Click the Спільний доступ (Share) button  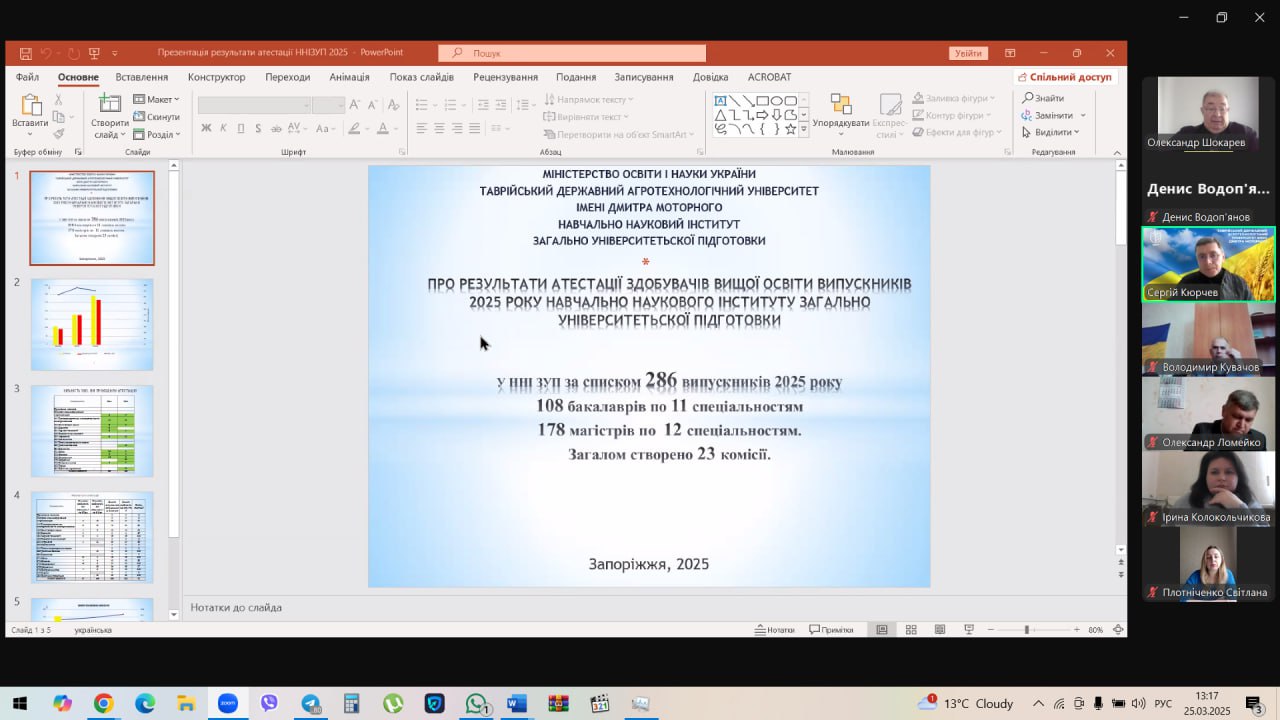pos(1064,77)
